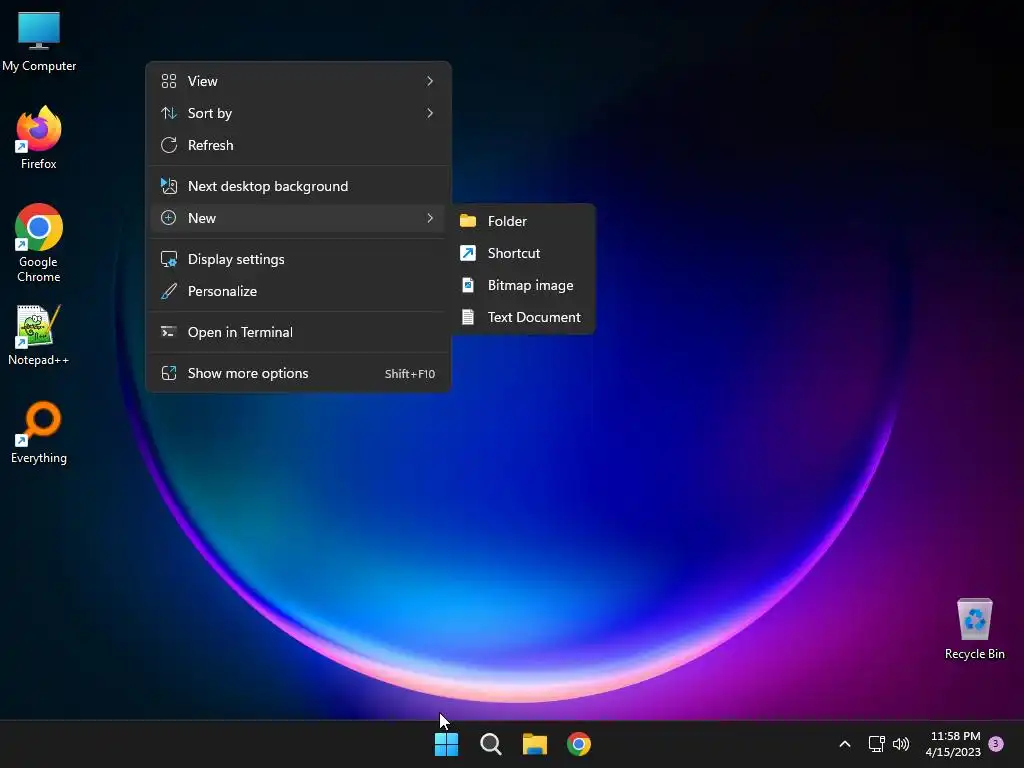Screen dimensions: 1024x768
Task: Select Next desktop background
Action: pyautogui.click(x=298, y=186)
